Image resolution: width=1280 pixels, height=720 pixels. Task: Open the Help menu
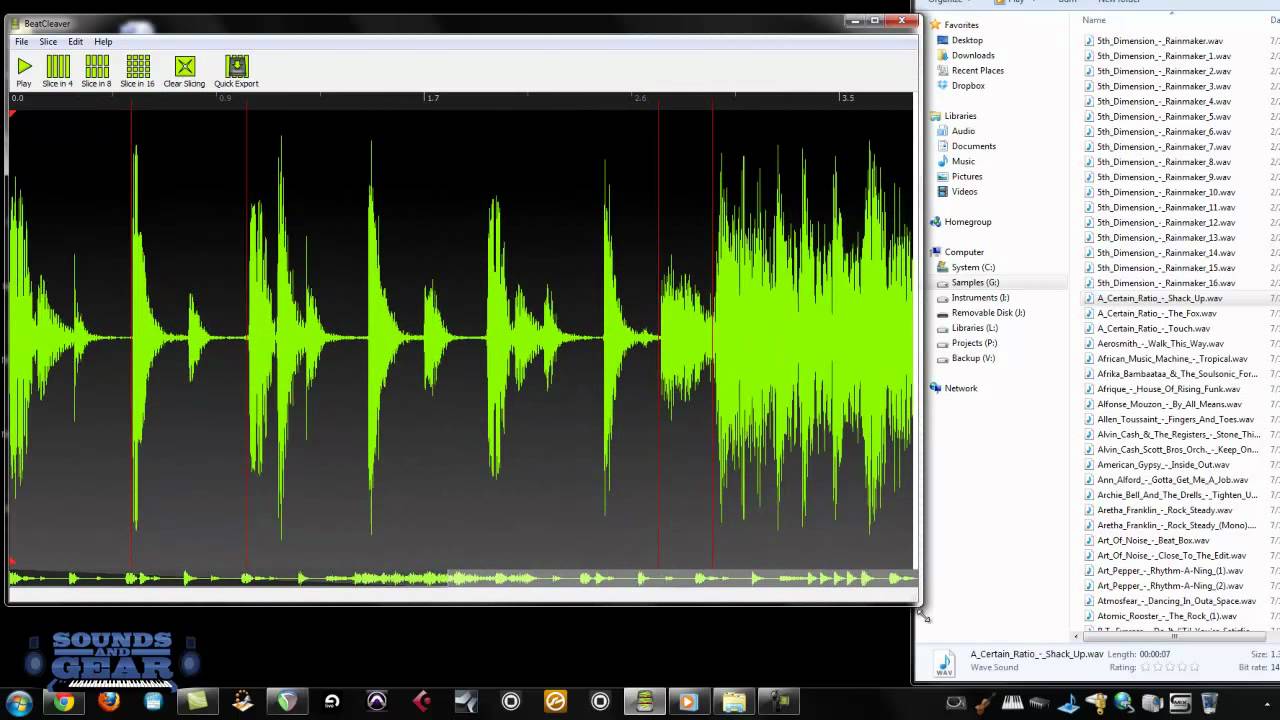click(x=103, y=42)
